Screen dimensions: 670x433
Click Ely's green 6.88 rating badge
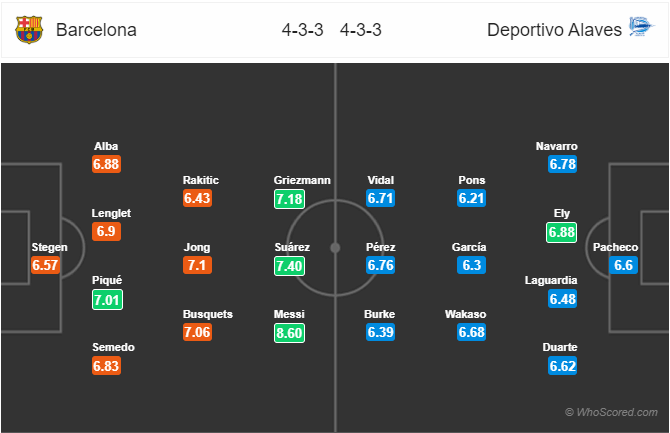coord(561,233)
